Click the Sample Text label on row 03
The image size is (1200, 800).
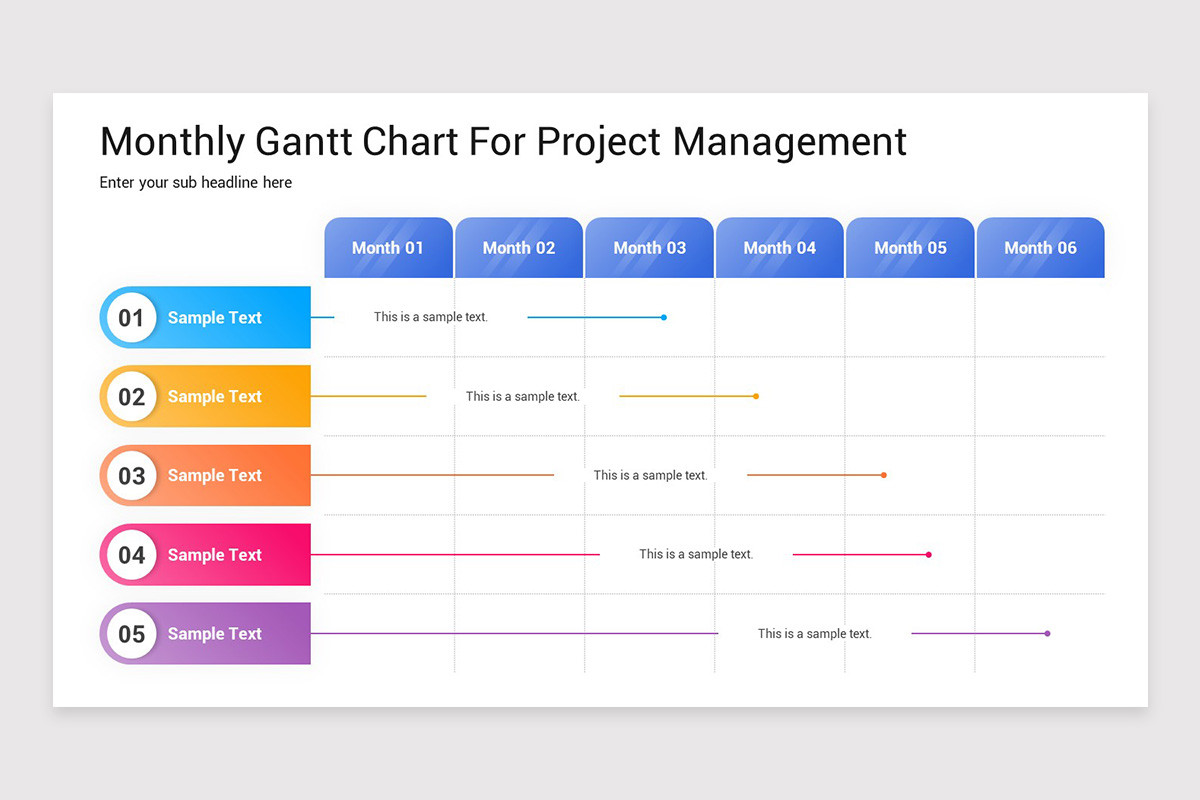pos(215,475)
